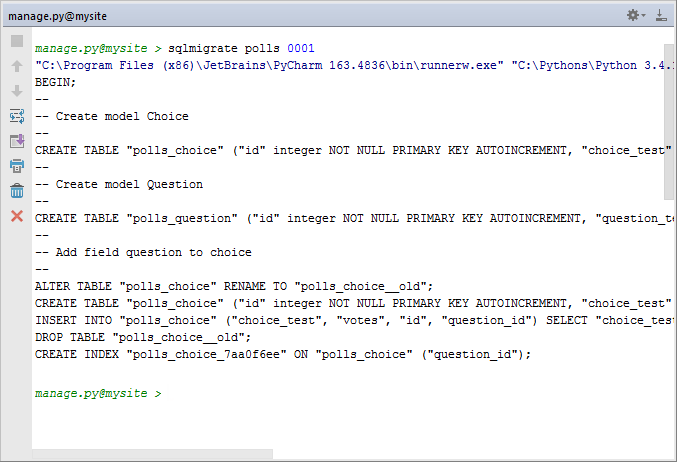Click the 'BEGIN;' output line
Screen dimensions: 677x462
point(55,82)
